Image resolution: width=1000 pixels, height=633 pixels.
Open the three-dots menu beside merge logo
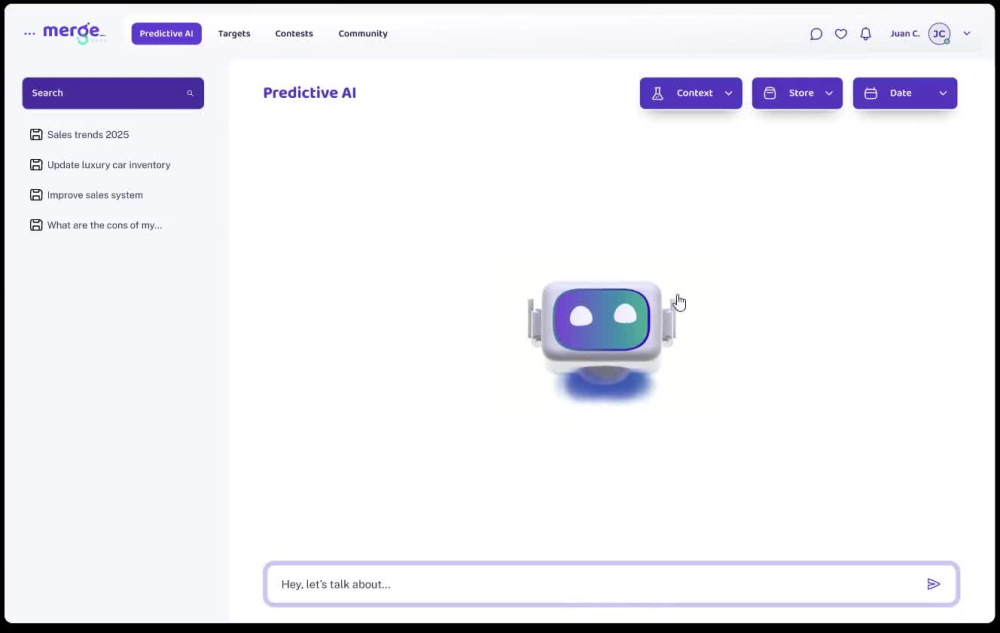29,34
